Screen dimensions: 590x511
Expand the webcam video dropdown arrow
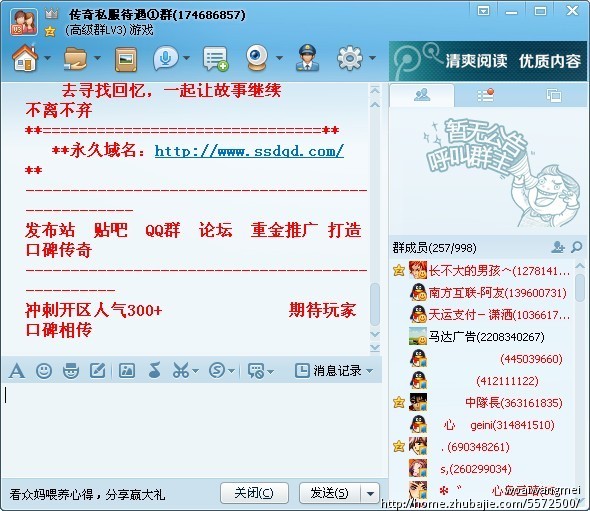pos(279,58)
